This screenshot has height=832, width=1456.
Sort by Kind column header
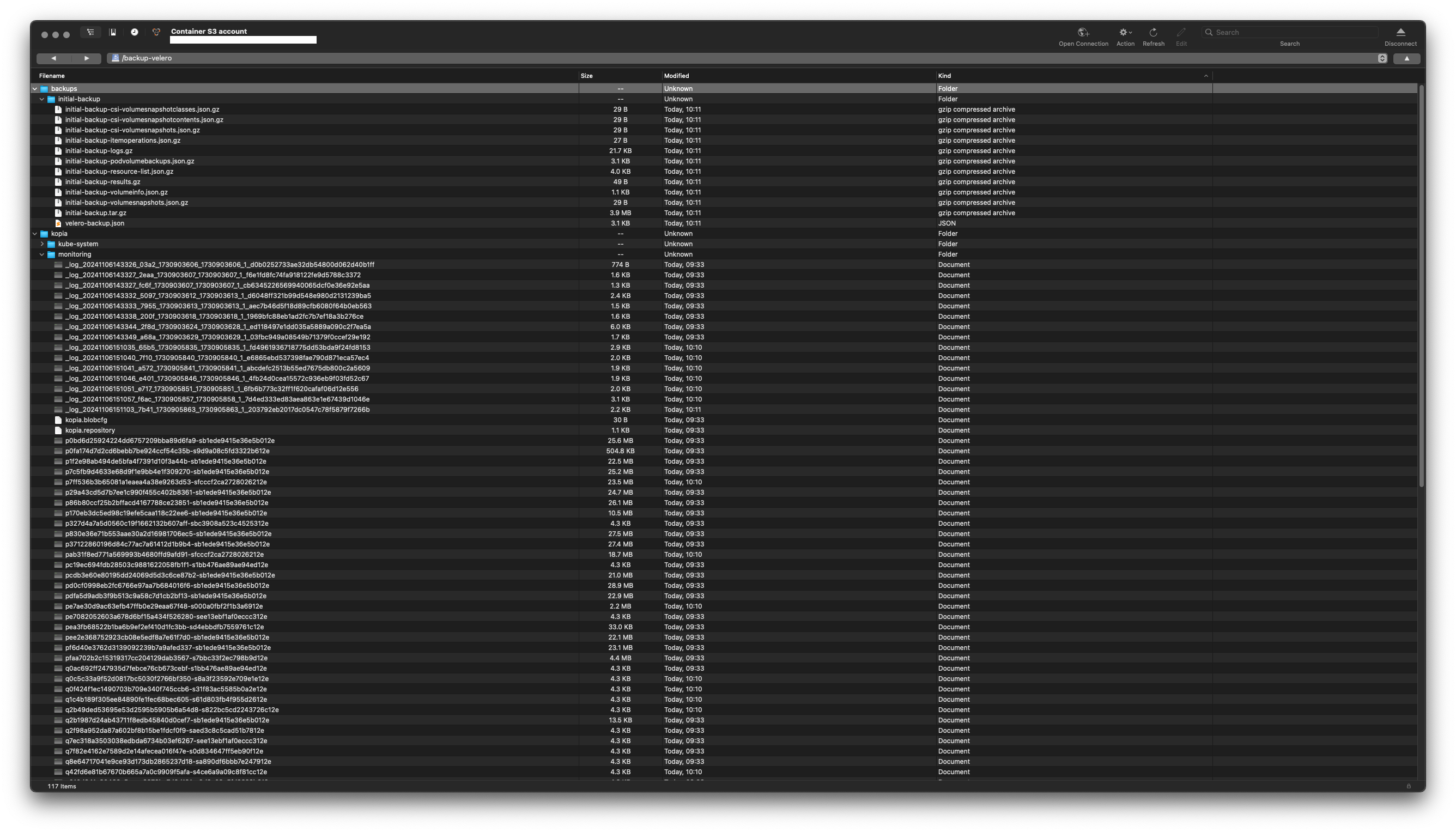[1073, 76]
